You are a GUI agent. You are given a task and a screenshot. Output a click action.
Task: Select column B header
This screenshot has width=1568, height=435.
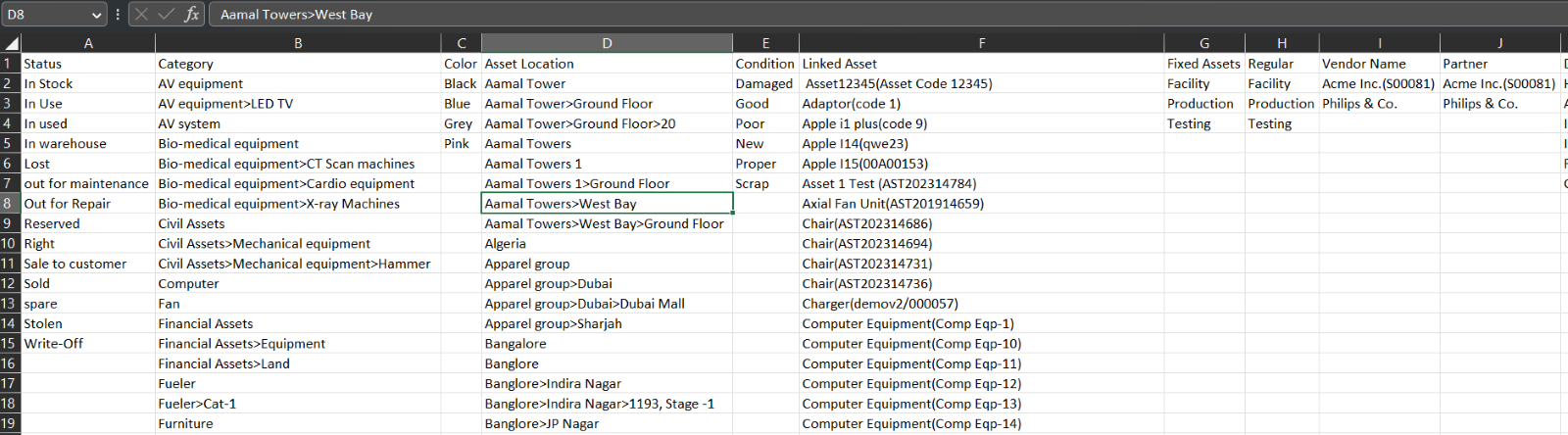(x=298, y=43)
